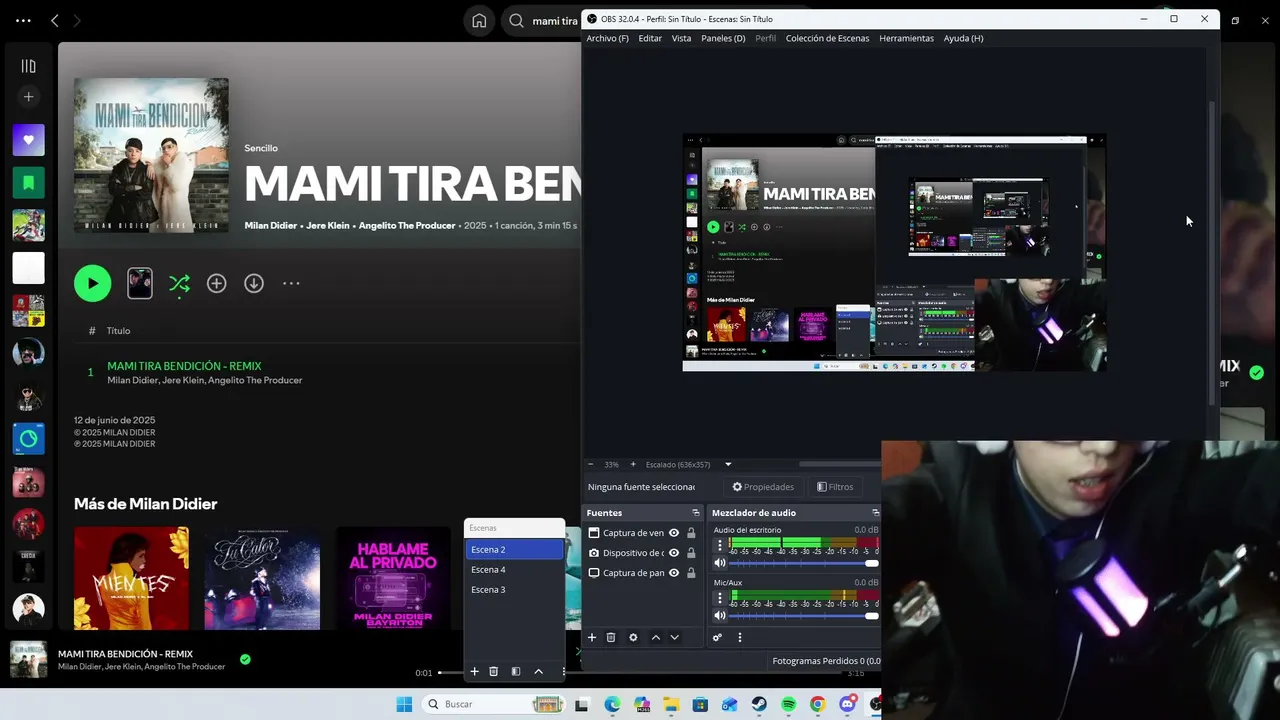This screenshot has width=1280, height=720.
Task: Lock the Captura de ventana source
Action: 691,533
